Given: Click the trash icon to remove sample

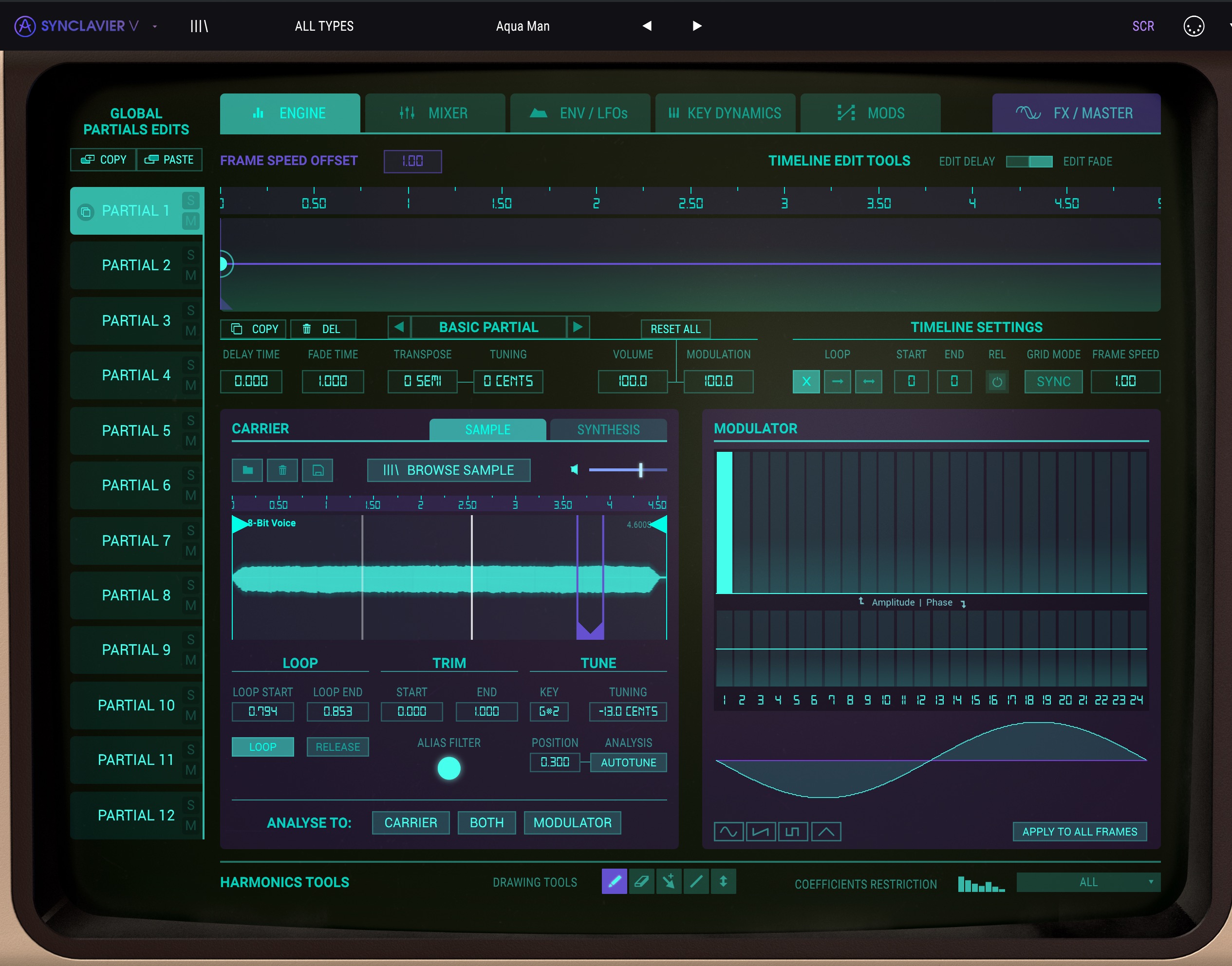Looking at the screenshot, I should (x=282, y=470).
